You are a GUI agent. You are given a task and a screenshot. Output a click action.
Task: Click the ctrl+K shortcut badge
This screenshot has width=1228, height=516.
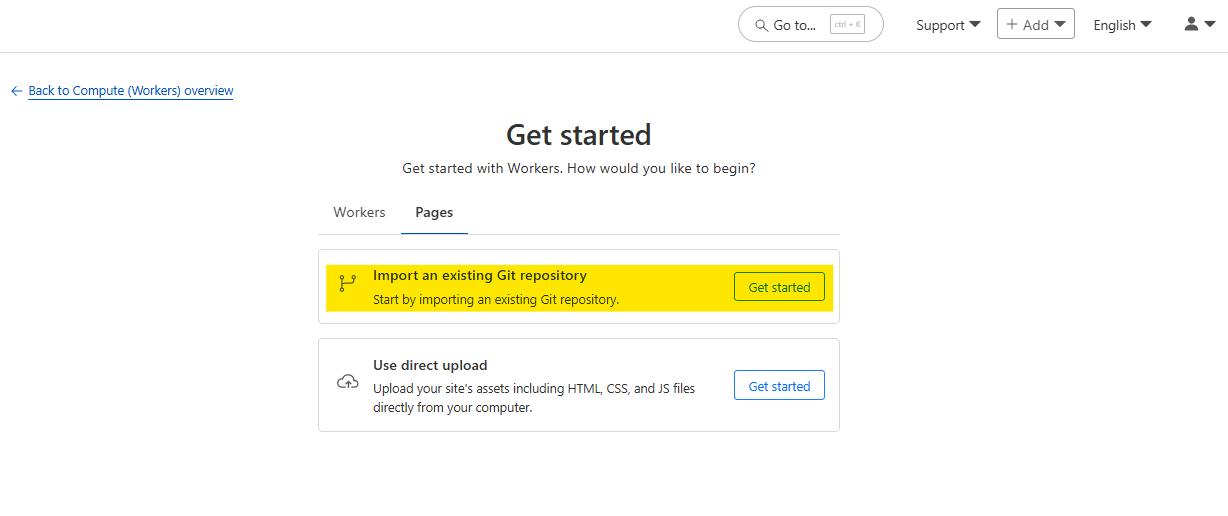(x=846, y=25)
